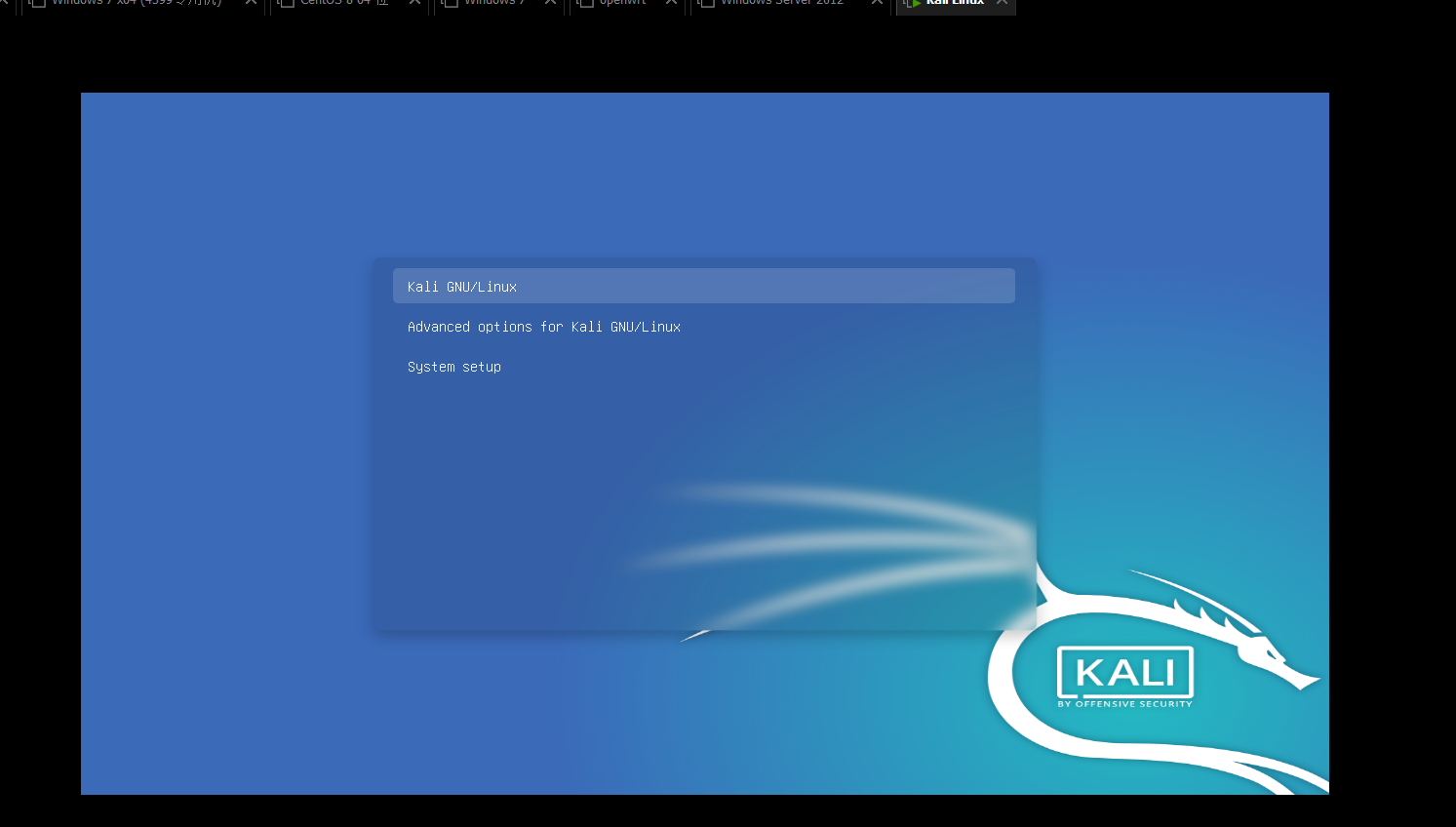This screenshot has width=1456, height=827.
Task: Close the openwrt tab
Action: click(x=671, y=3)
